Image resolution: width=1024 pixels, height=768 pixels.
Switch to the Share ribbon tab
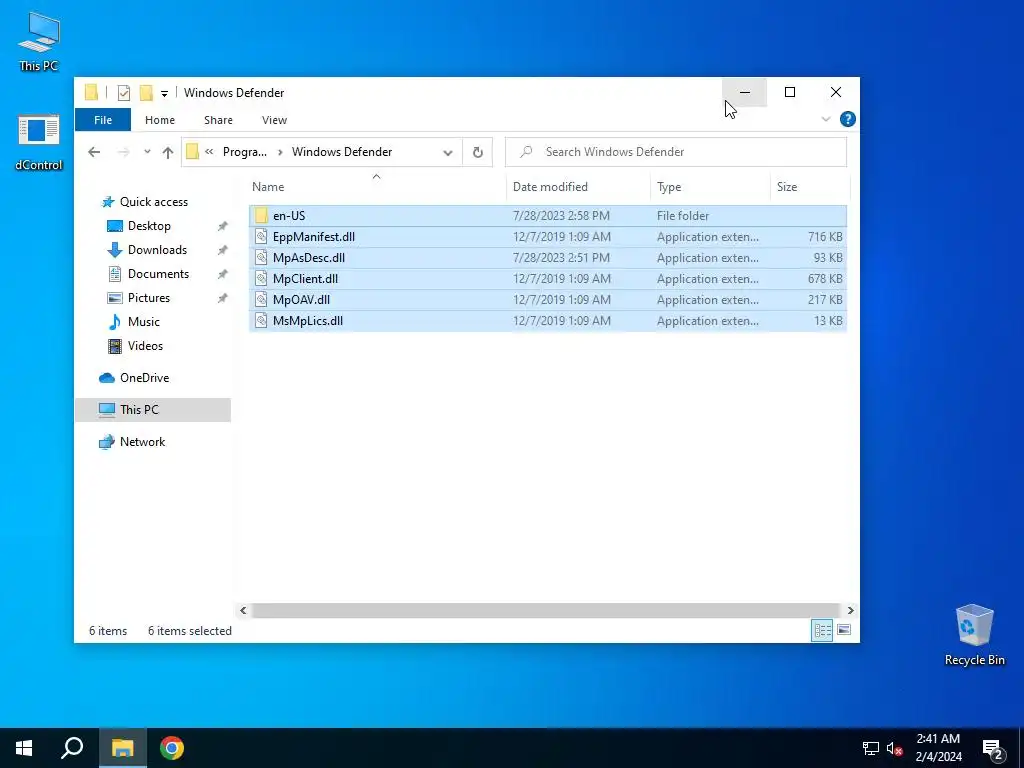(x=218, y=120)
